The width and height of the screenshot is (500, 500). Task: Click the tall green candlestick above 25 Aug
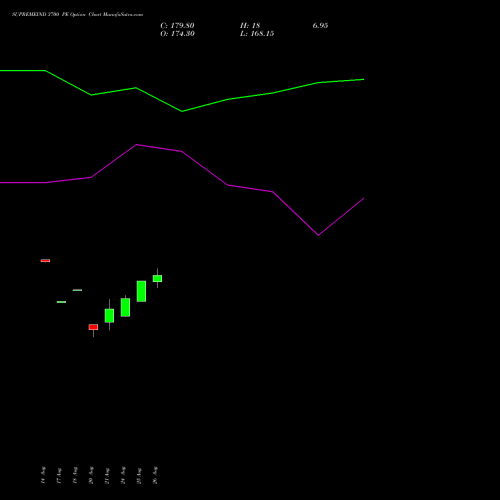point(141,291)
